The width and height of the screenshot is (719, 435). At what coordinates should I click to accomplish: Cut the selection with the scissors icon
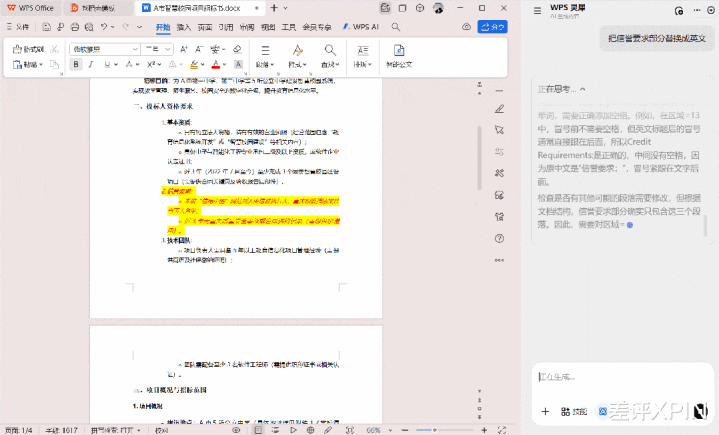coord(55,50)
